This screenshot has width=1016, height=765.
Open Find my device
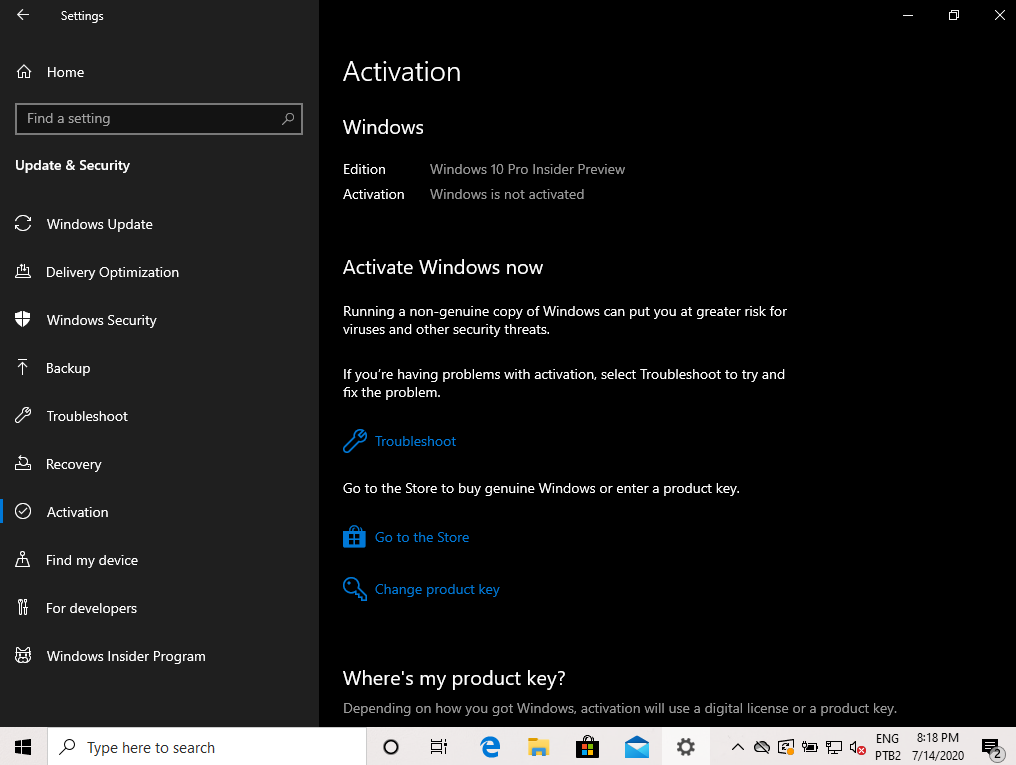click(159, 560)
